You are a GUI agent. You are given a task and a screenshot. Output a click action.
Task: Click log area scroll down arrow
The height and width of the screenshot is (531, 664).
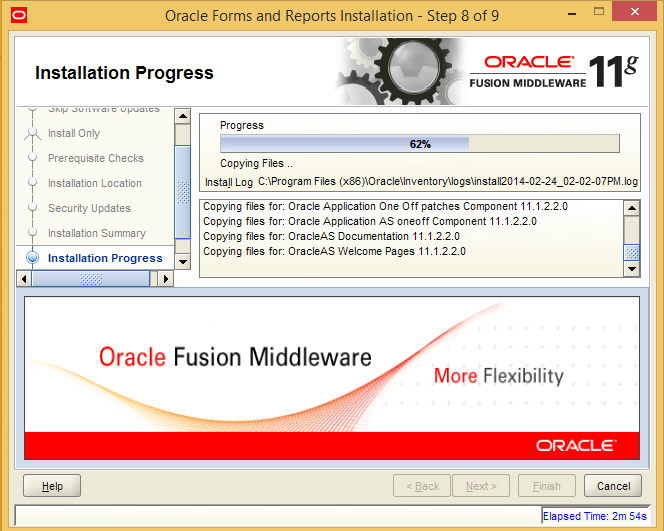coord(632,268)
